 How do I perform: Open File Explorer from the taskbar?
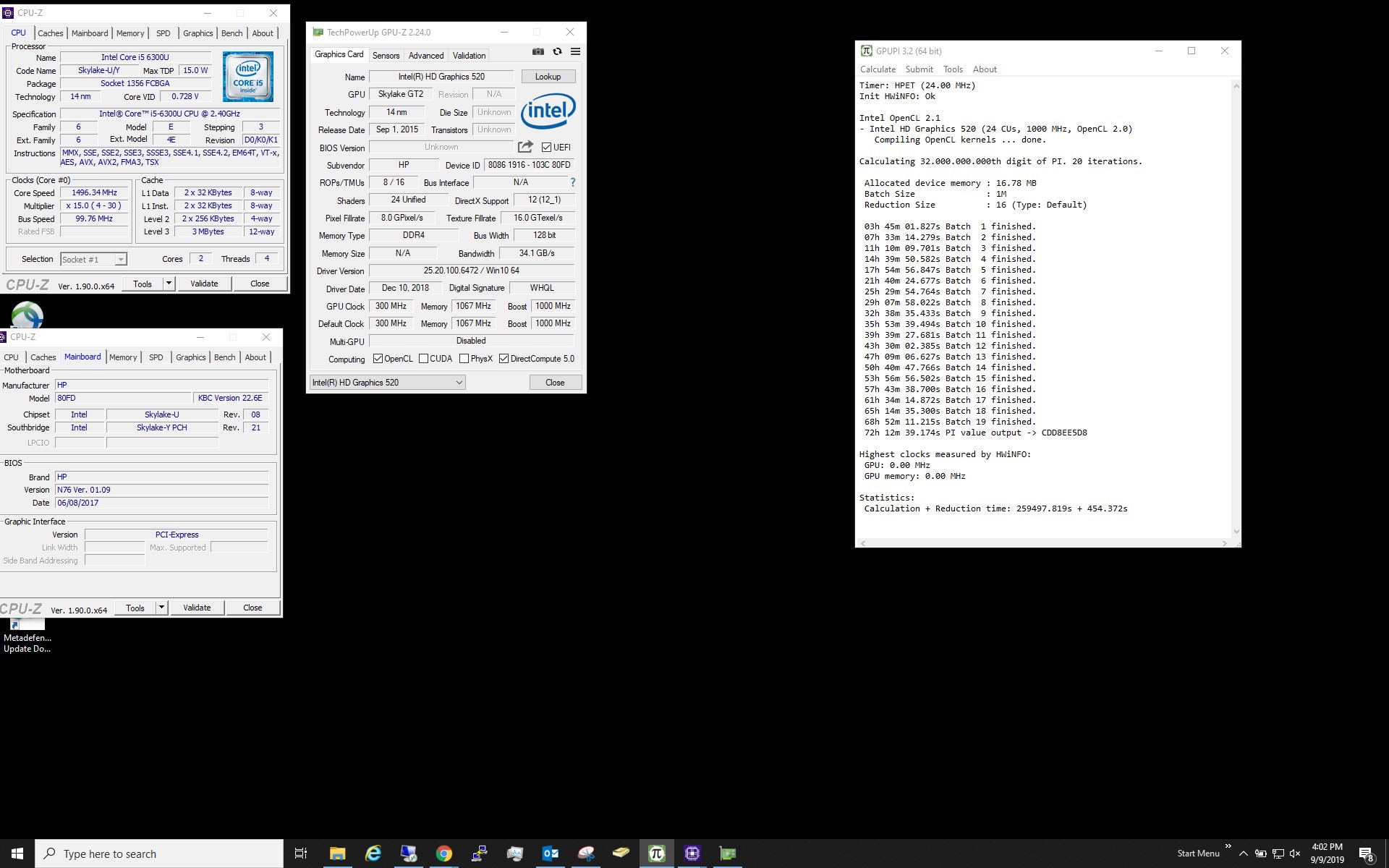coord(337,854)
